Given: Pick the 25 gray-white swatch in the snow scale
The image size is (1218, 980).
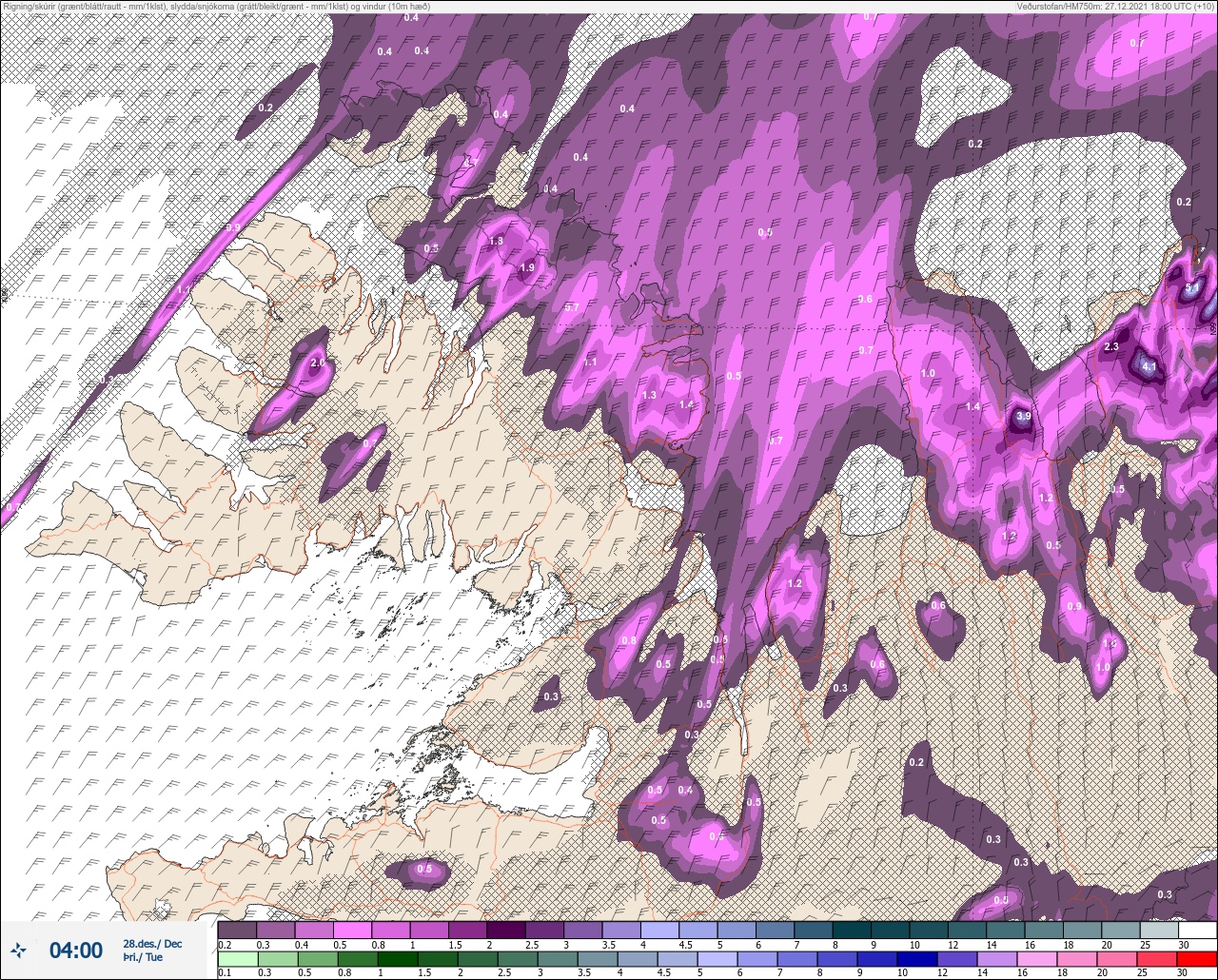Looking at the screenshot, I should pyautogui.click(x=1159, y=930).
